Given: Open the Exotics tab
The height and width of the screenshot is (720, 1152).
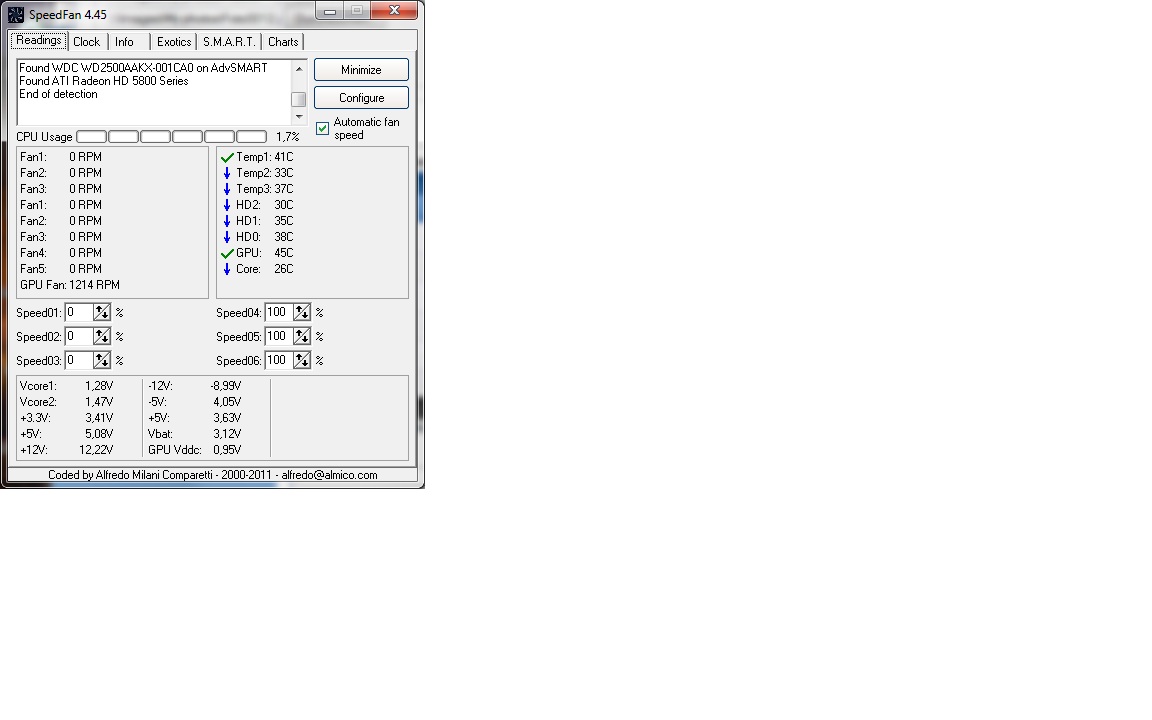Looking at the screenshot, I should [x=174, y=42].
